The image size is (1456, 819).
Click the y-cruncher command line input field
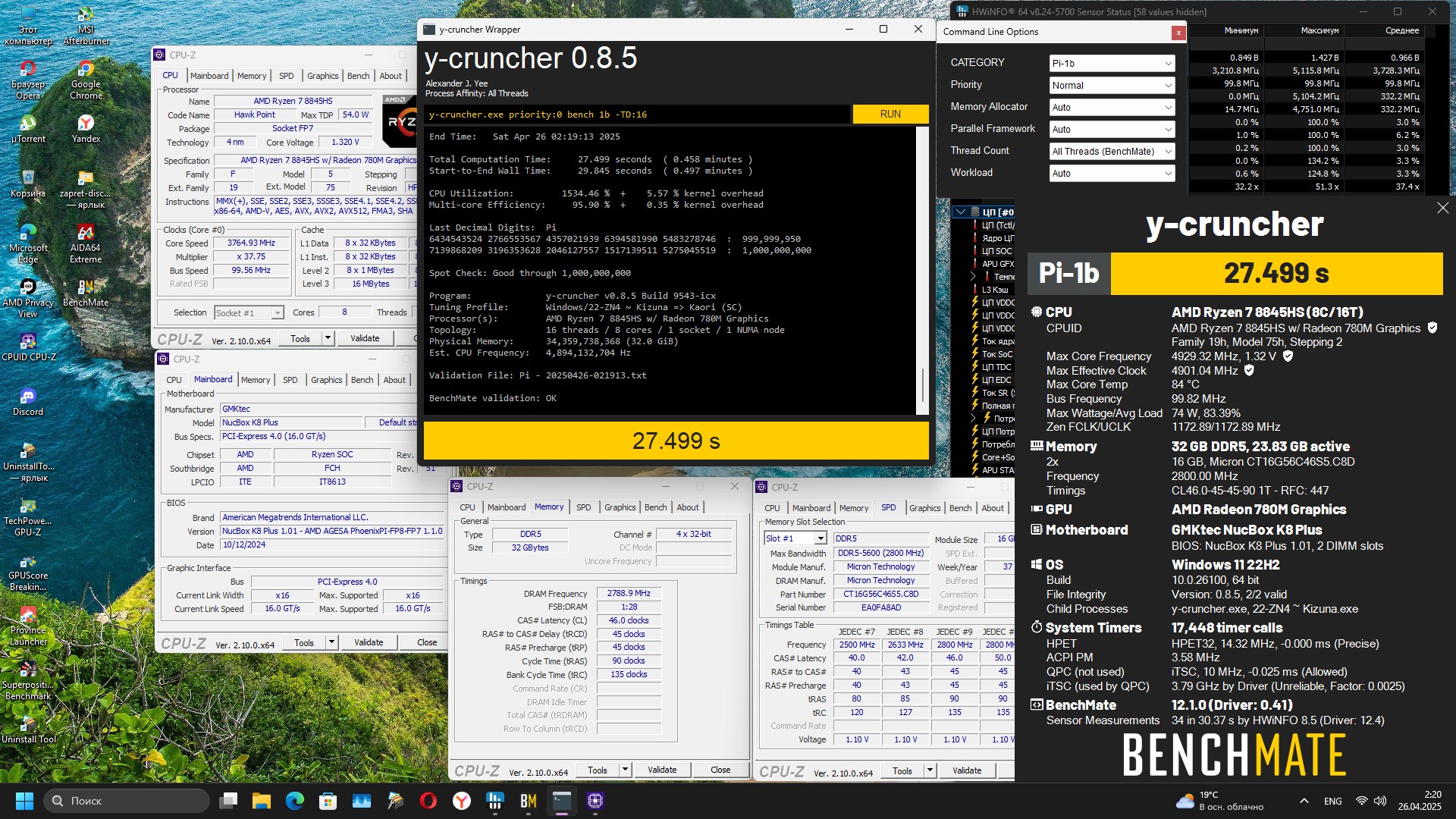click(x=636, y=115)
